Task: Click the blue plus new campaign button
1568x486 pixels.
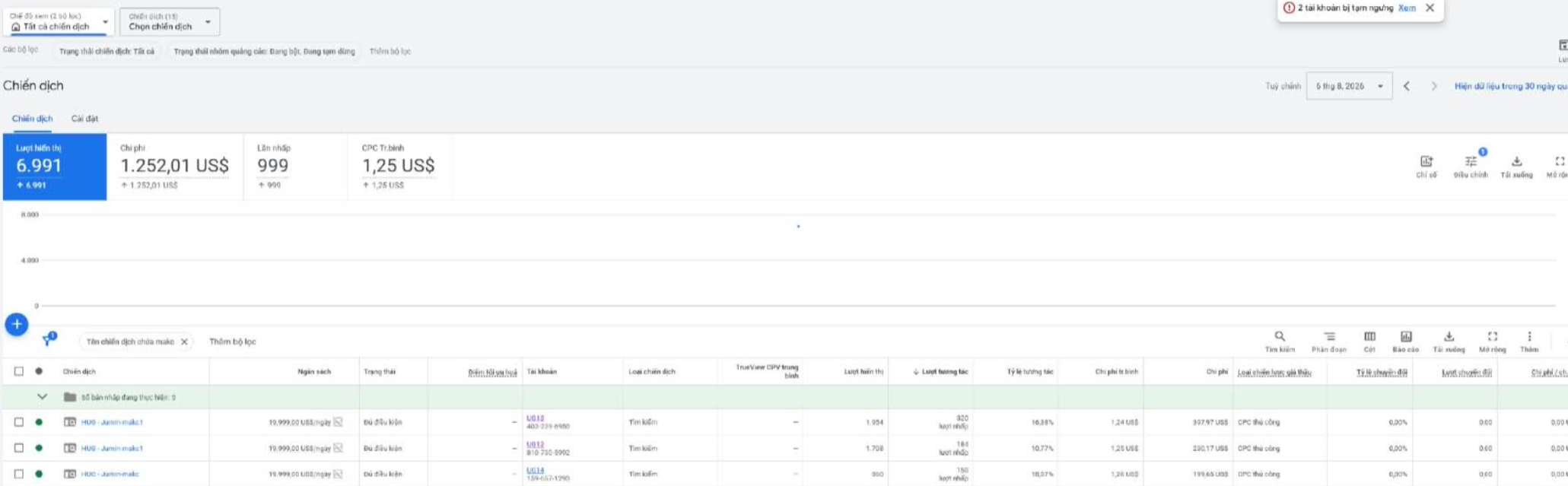Action: (x=17, y=324)
